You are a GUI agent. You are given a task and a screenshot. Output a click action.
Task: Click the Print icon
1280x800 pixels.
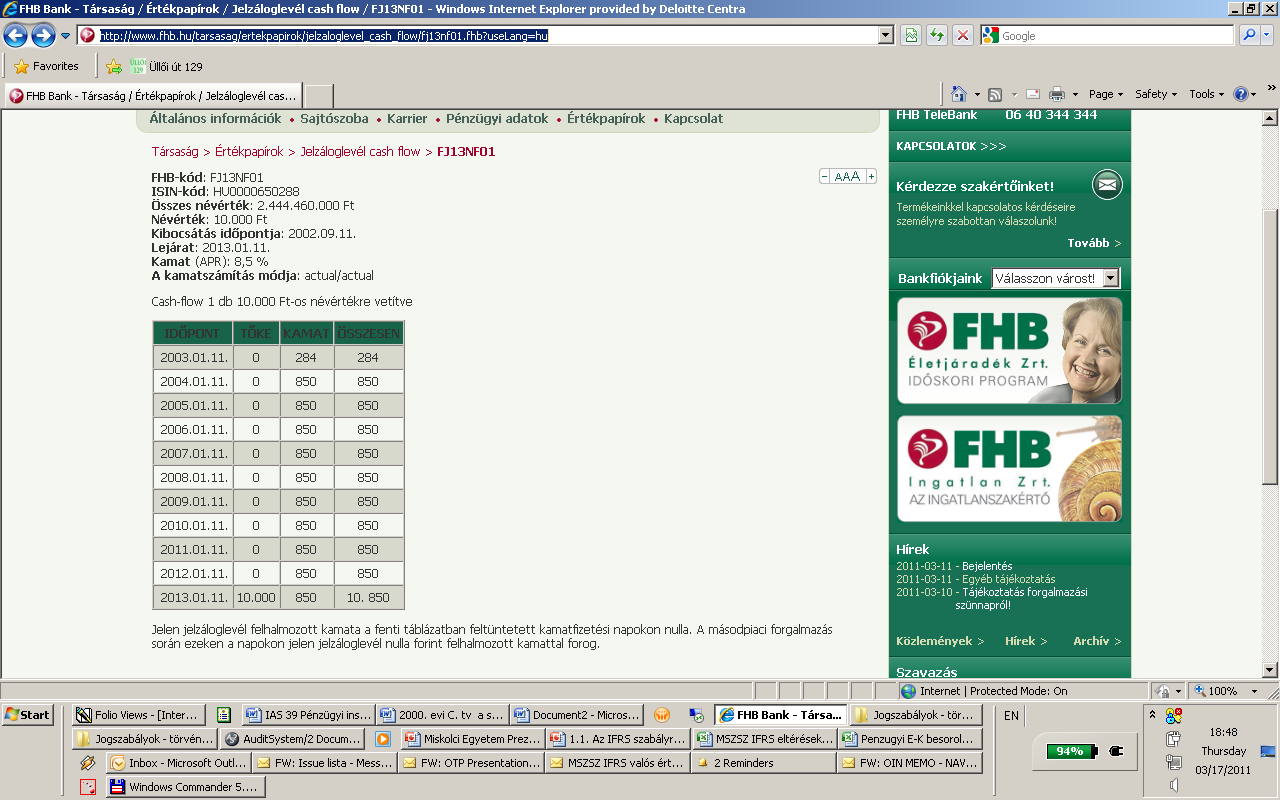click(x=1057, y=94)
